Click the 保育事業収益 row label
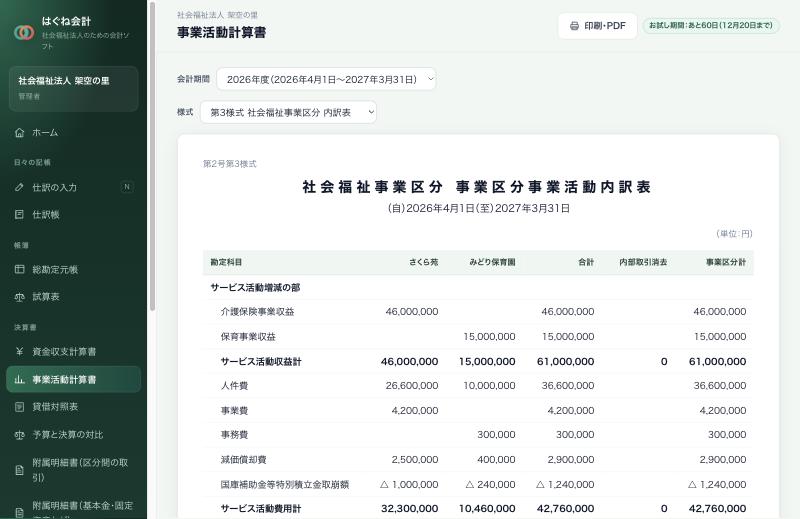The height and width of the screenshot is (519, 800). click(x=248, y=337)
